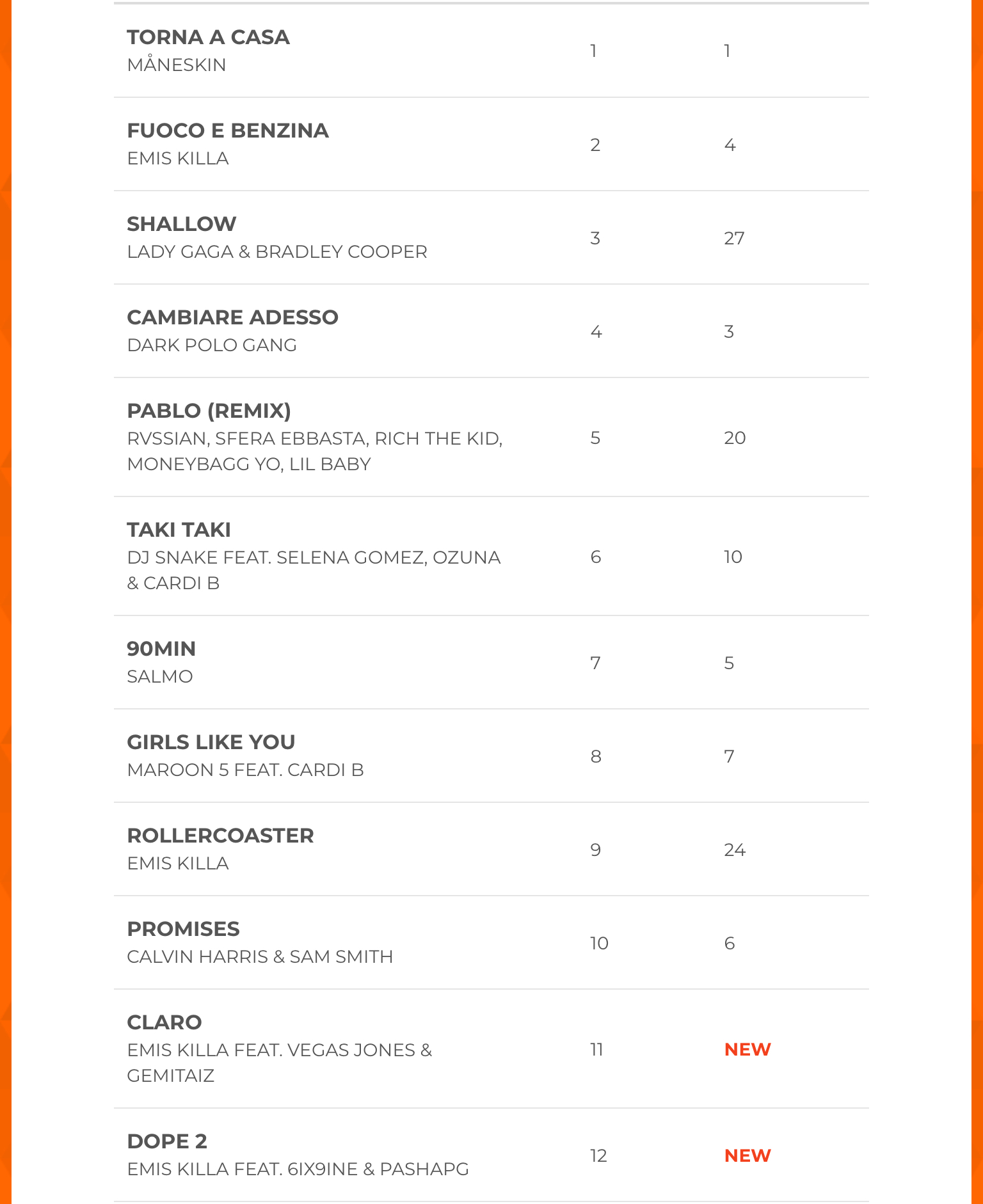The image size is (983, 1204).
Task: Click the DARK POLO GANG artist name
Action: coord(212,345)
